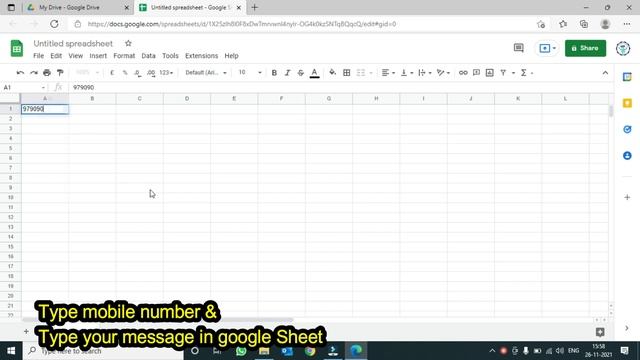This screenshot has width=640, height=360.
Task: Select column B header
Action: (92, 98)
